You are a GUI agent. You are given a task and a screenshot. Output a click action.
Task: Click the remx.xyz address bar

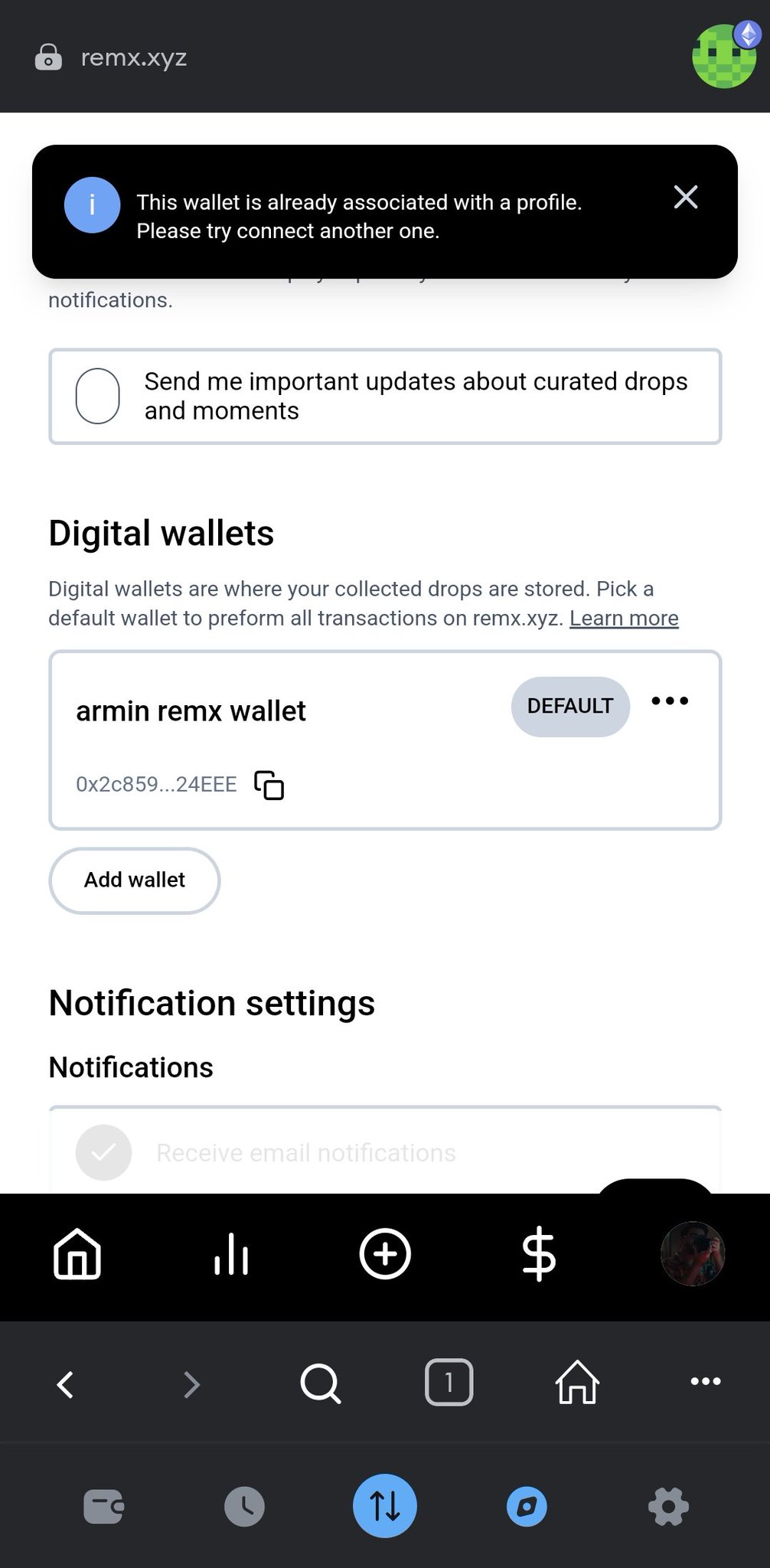(134, 57)
